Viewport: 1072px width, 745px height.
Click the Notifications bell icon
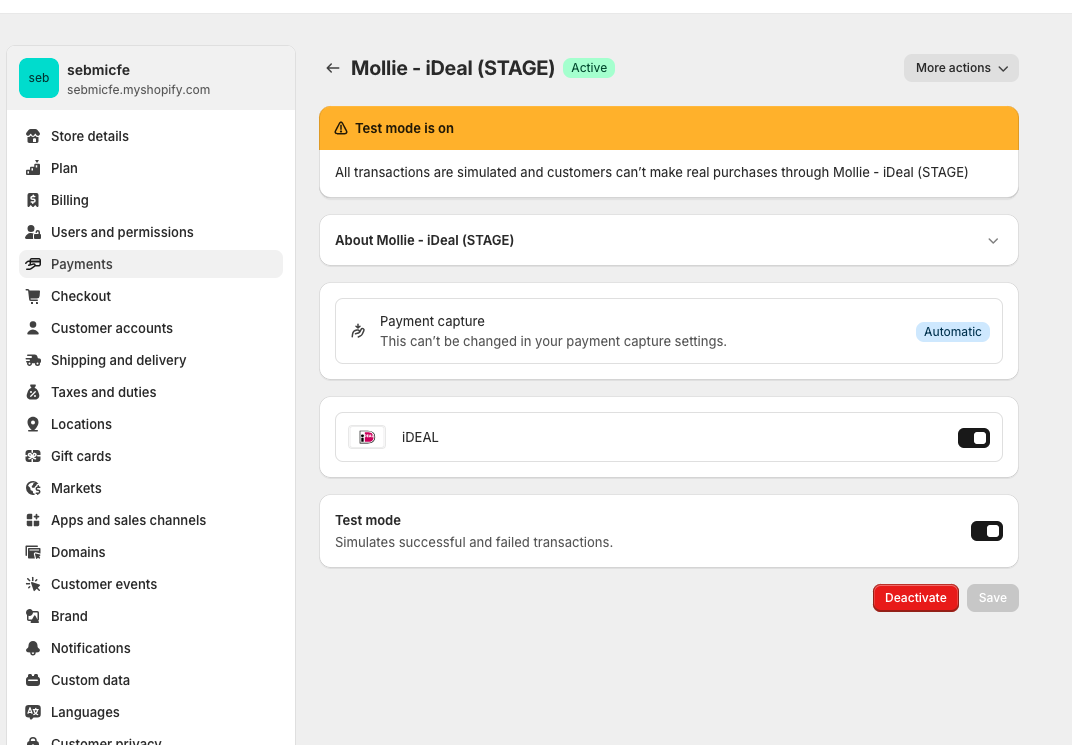point(33,649)
